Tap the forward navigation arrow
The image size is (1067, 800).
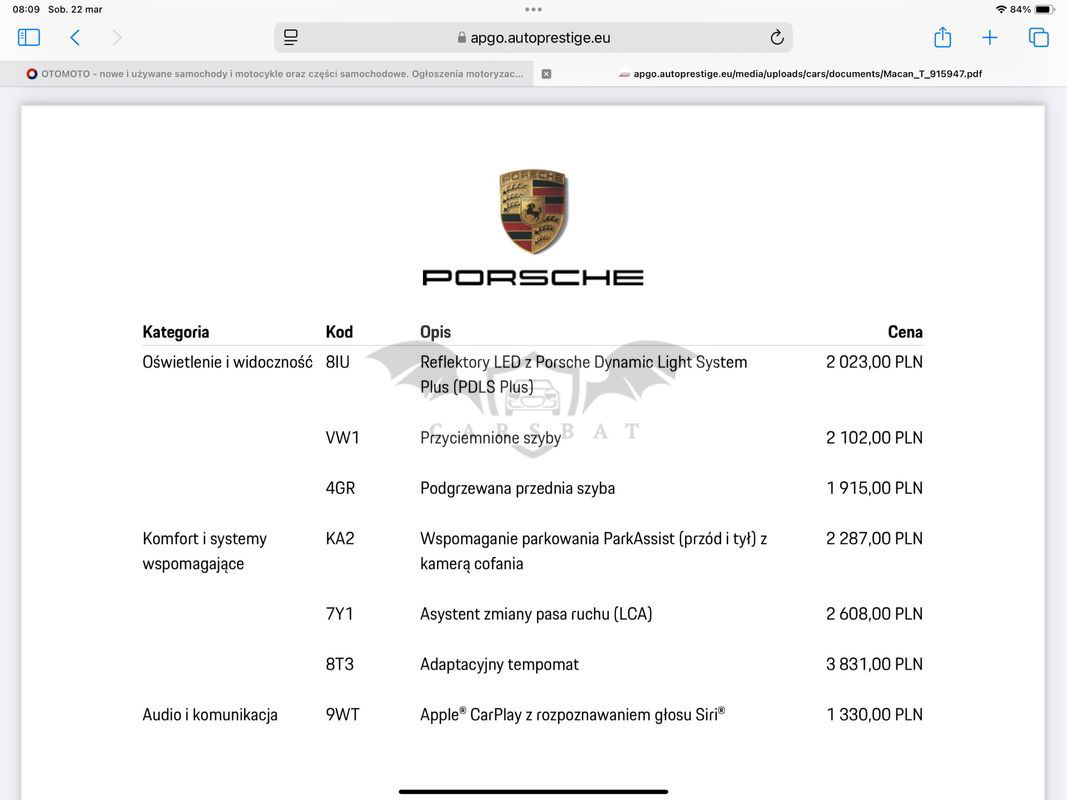pyautogui.click(x=117, y=38)
